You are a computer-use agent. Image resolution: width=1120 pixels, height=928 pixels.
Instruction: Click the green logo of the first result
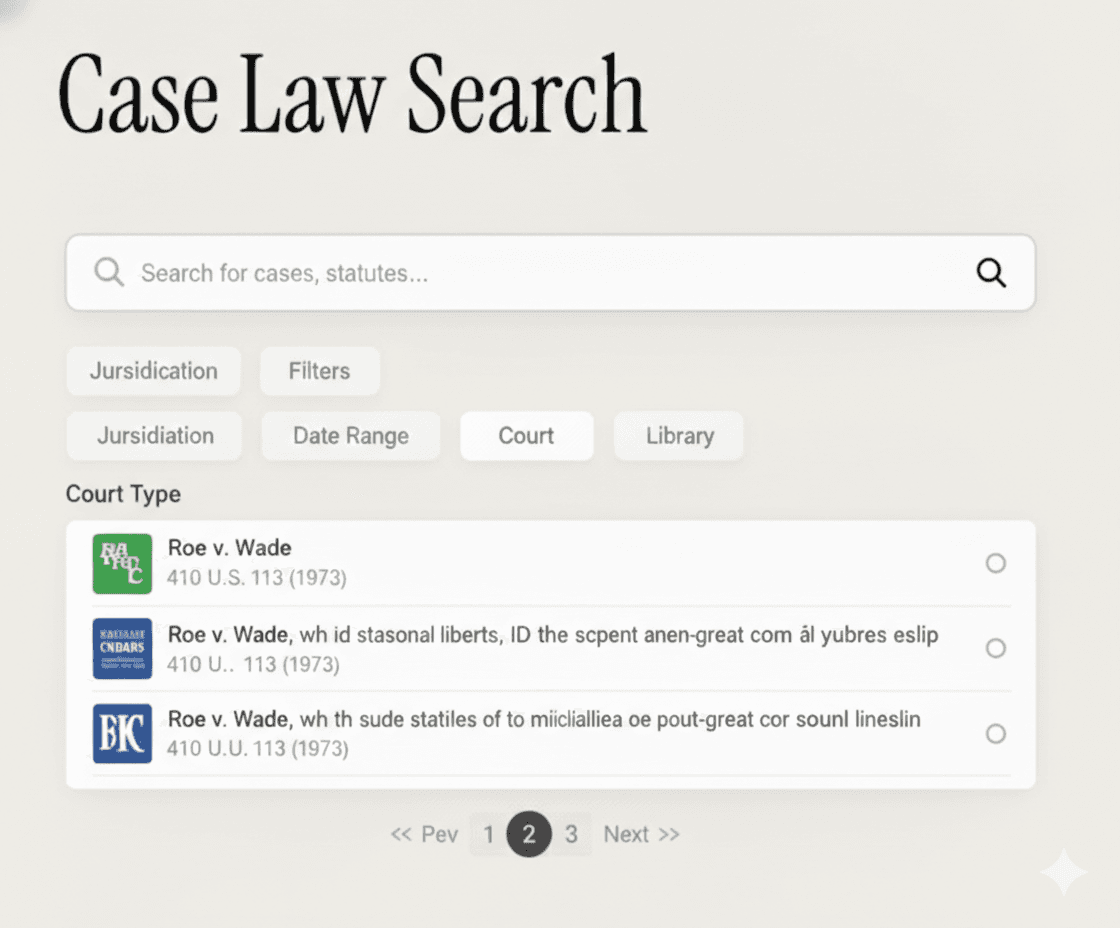121,563
